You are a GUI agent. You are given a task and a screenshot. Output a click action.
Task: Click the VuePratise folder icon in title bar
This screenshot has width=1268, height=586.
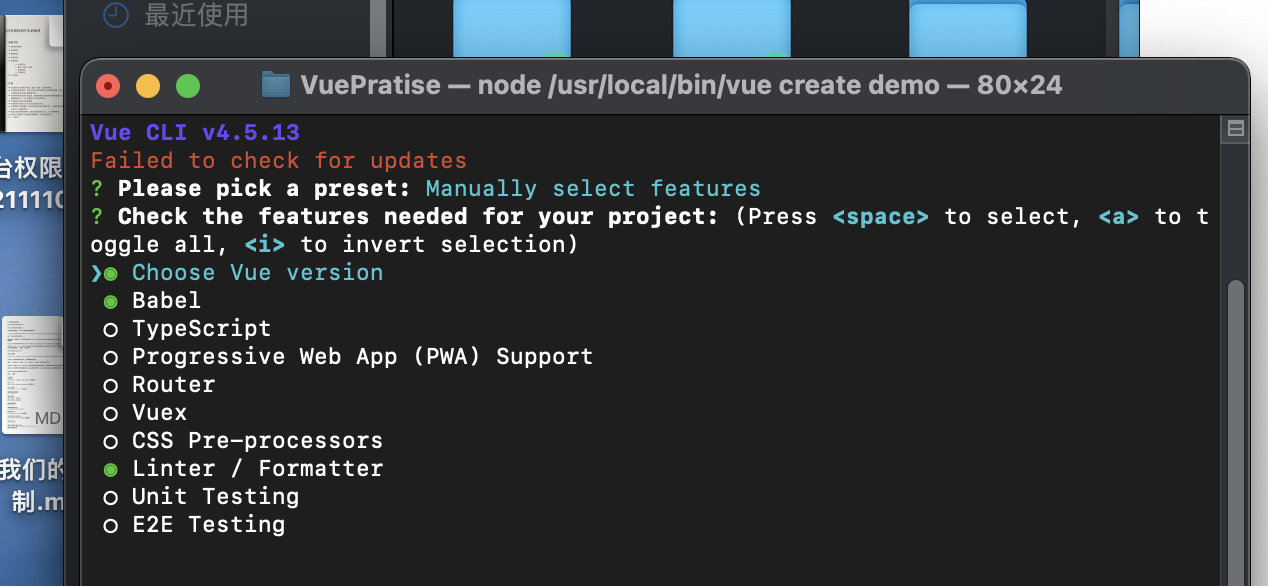pyautogui.click(x=275, y=85)
